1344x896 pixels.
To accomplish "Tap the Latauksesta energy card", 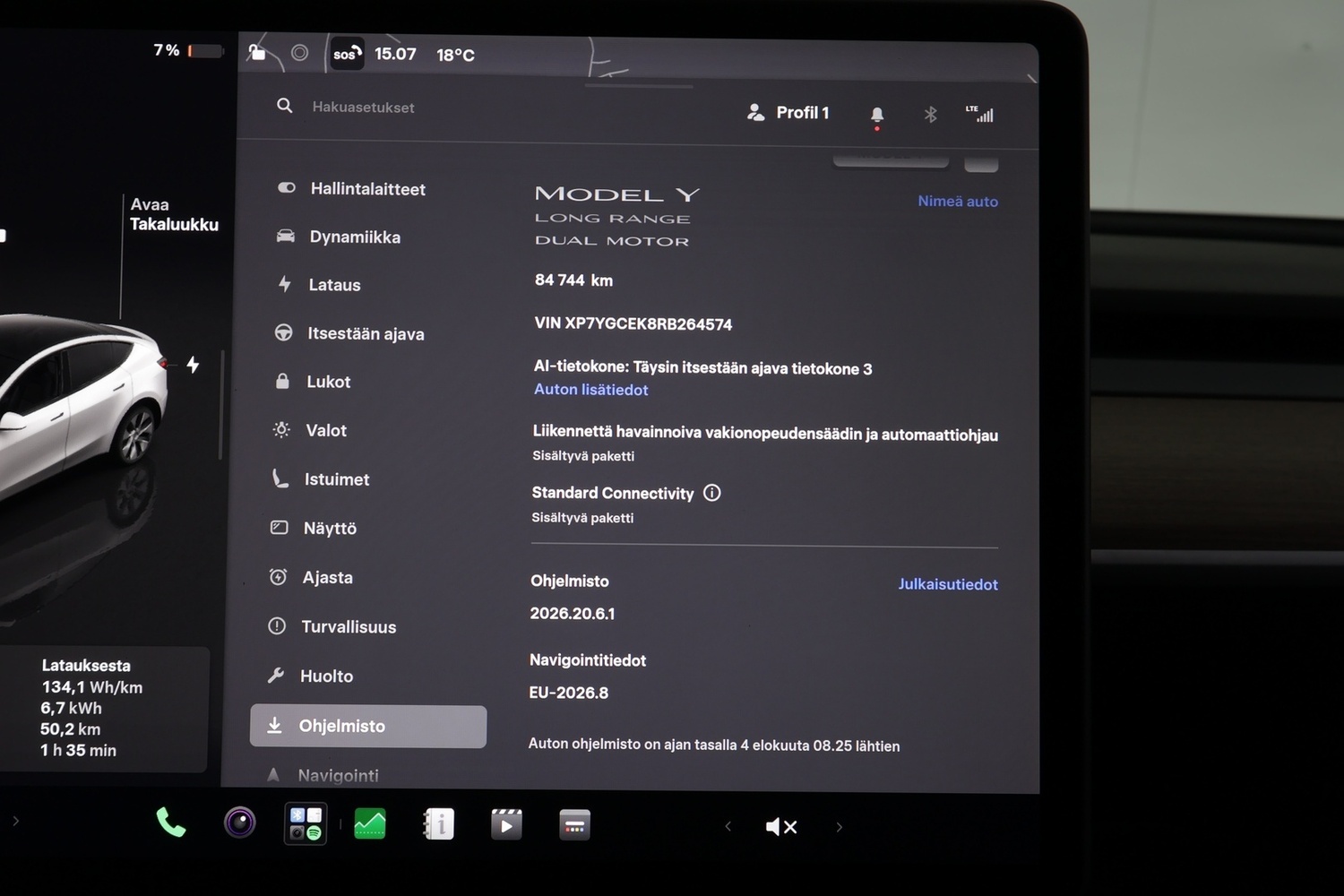I will click(103, 709).
